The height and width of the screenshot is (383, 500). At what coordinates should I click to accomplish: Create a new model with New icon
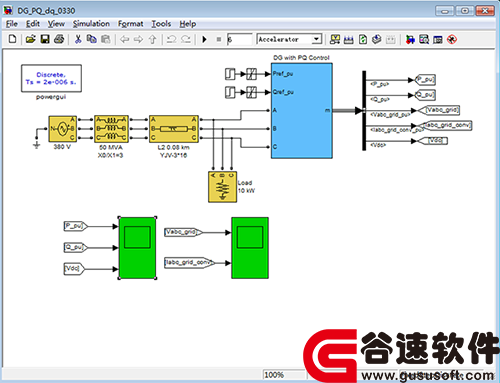tap(12, 39)
